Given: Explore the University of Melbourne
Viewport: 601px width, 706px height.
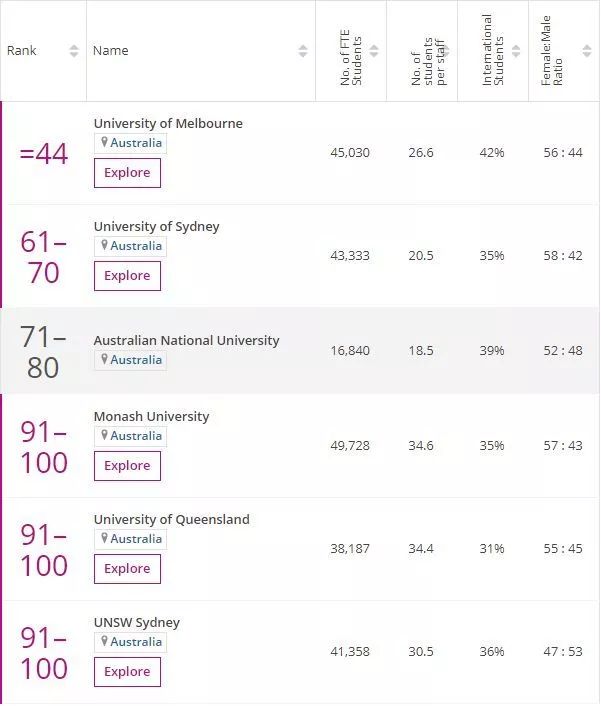Looking at the screenshot, I should point(127,173).
